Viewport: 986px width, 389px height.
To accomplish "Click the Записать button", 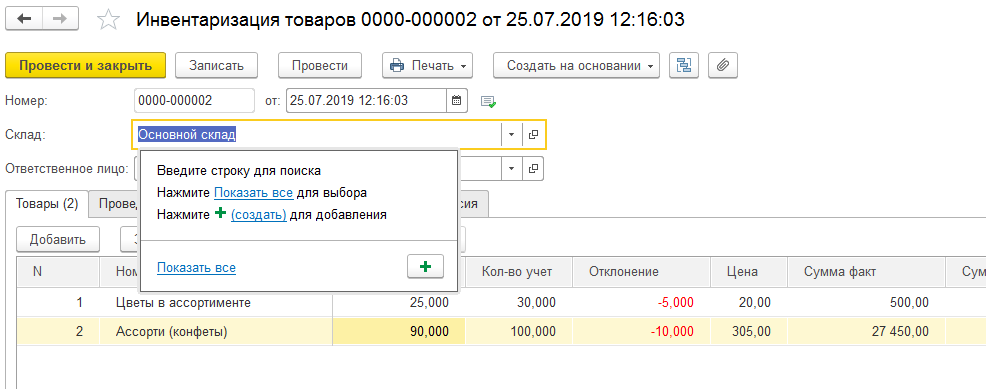I will [x=216, y=65].
